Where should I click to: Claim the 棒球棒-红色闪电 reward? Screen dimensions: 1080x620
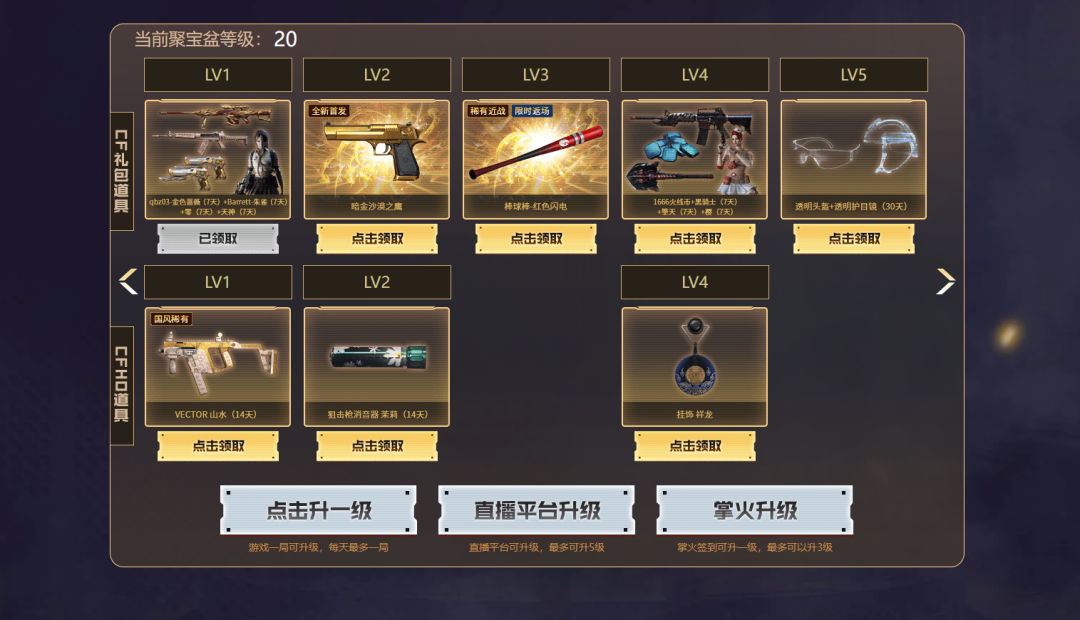tap(536, 239)
